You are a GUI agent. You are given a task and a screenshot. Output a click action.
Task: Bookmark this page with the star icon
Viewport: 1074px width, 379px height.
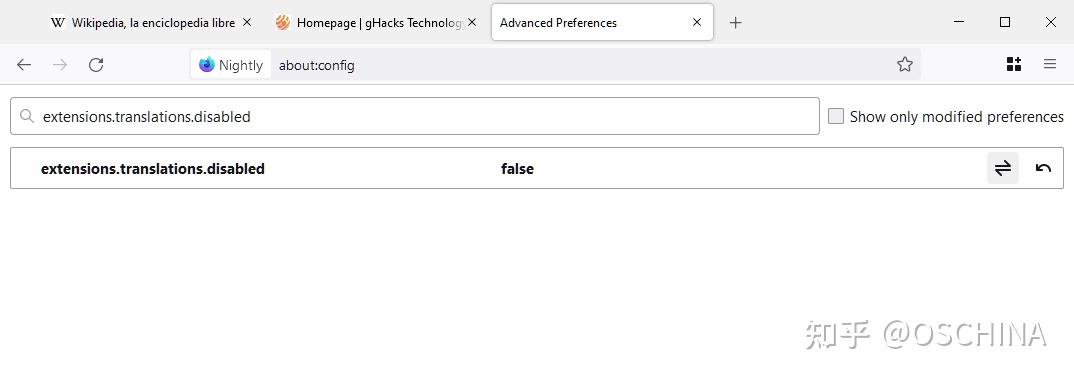pos(905,64)
